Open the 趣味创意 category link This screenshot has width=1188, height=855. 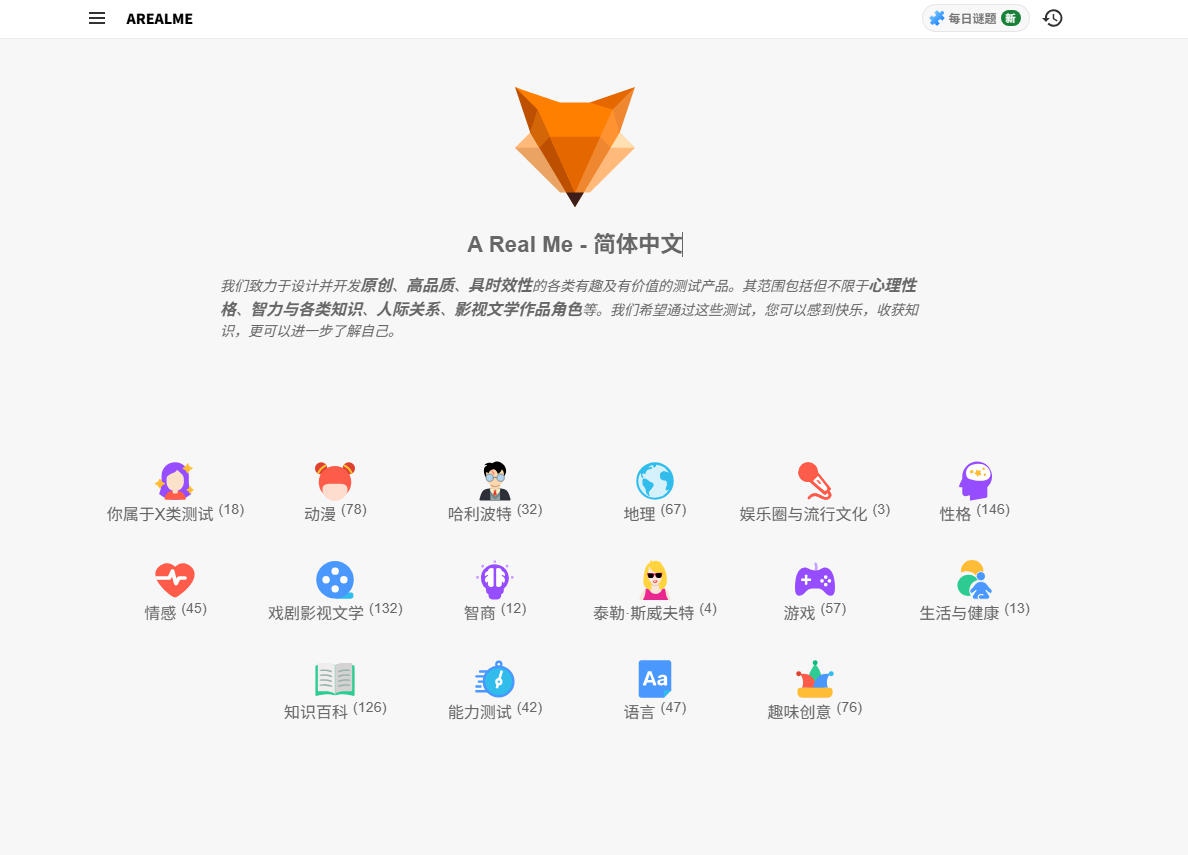point(799,712)
